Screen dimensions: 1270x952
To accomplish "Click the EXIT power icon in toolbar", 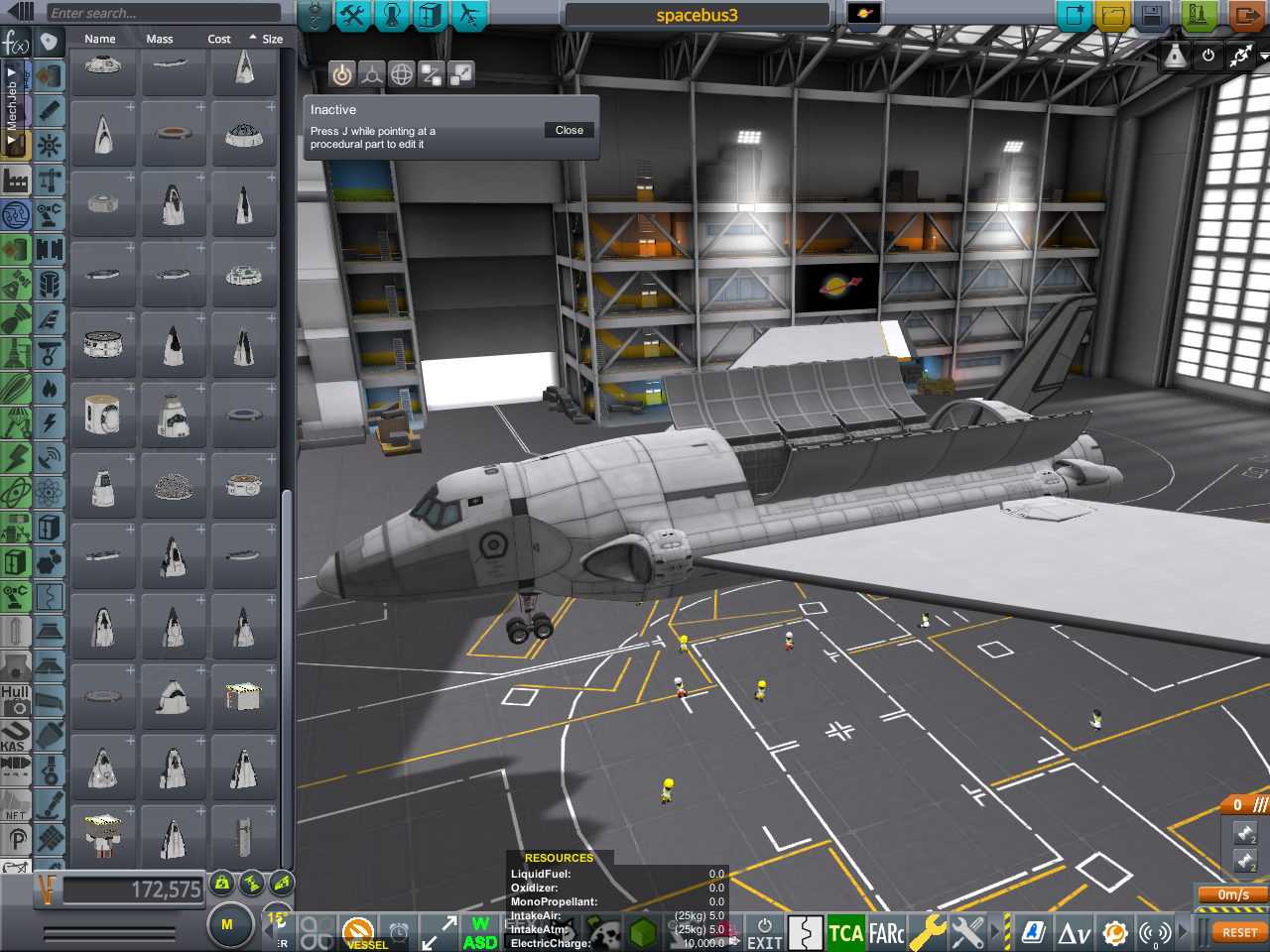I will (x=764, y=933).
